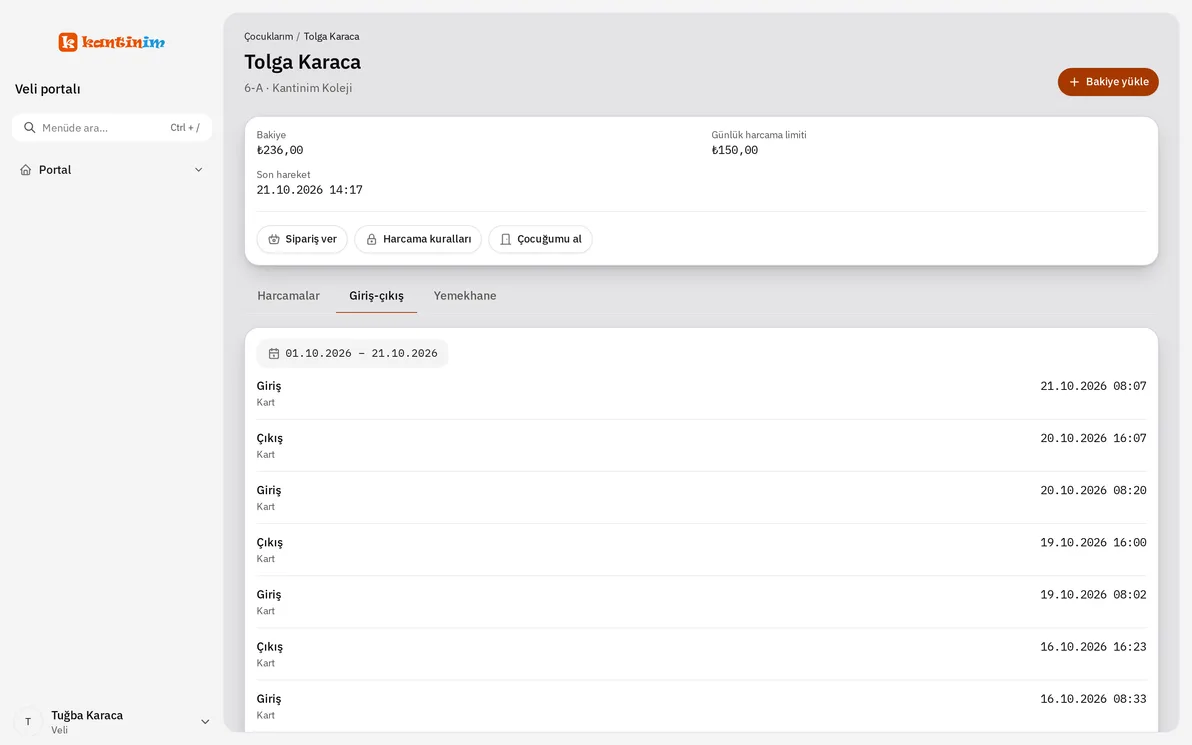Open the Tuğba Karaca account dropdown
The image size is (1192, 745).
point(112,722)
